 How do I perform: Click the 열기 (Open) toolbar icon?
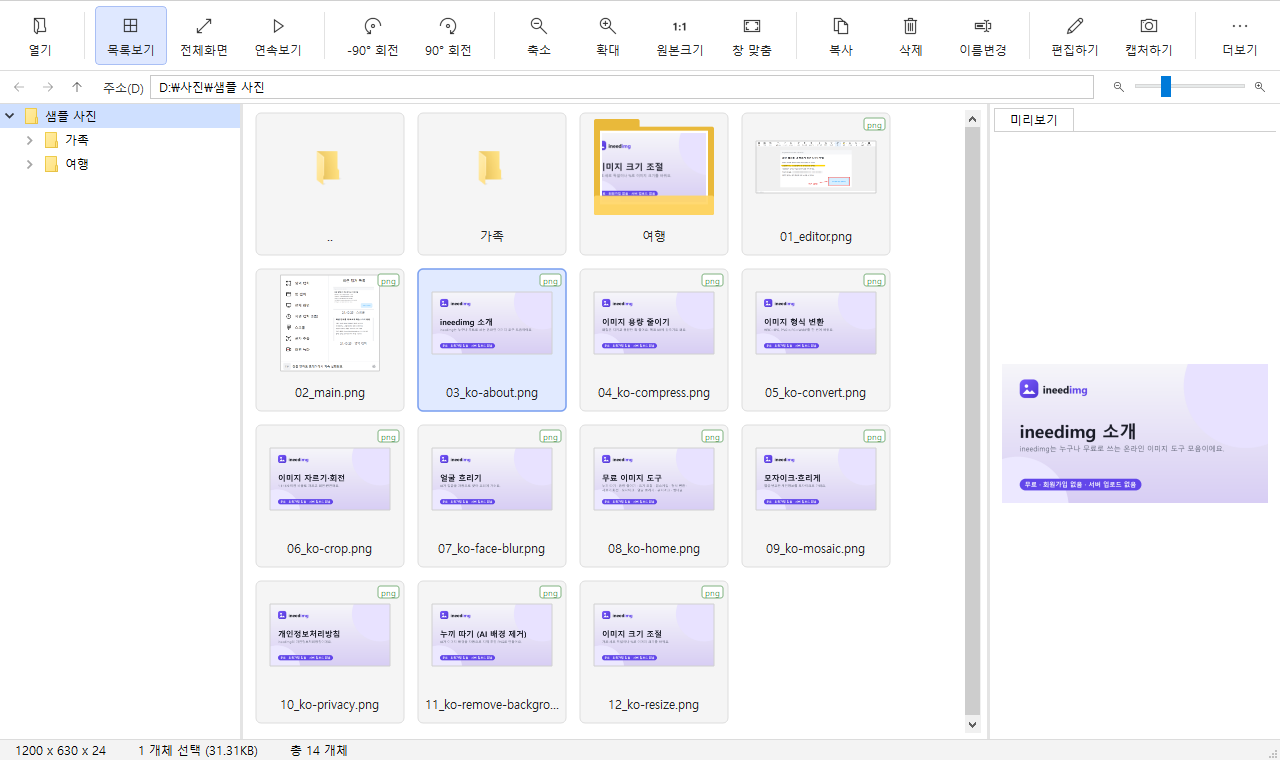40,26
